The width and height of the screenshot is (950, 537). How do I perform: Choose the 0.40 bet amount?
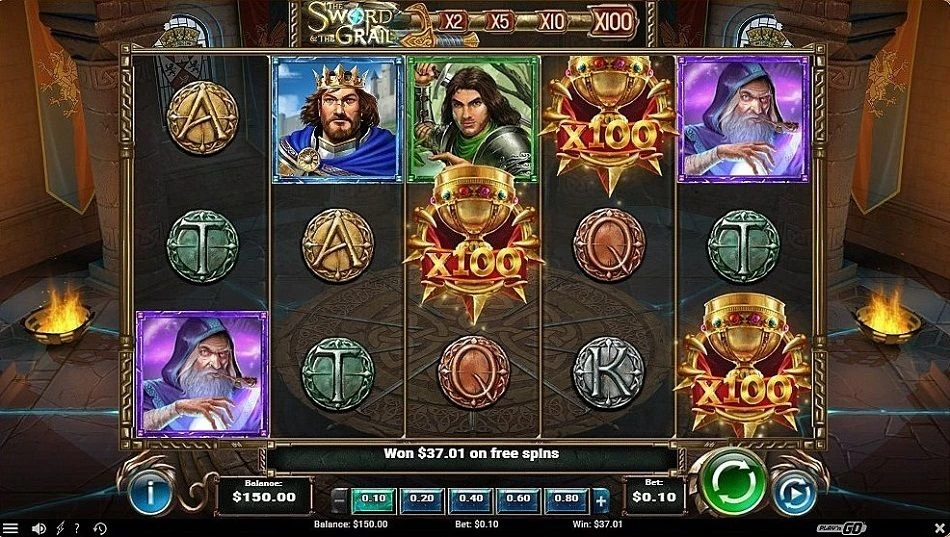click(x=471, y=500)
